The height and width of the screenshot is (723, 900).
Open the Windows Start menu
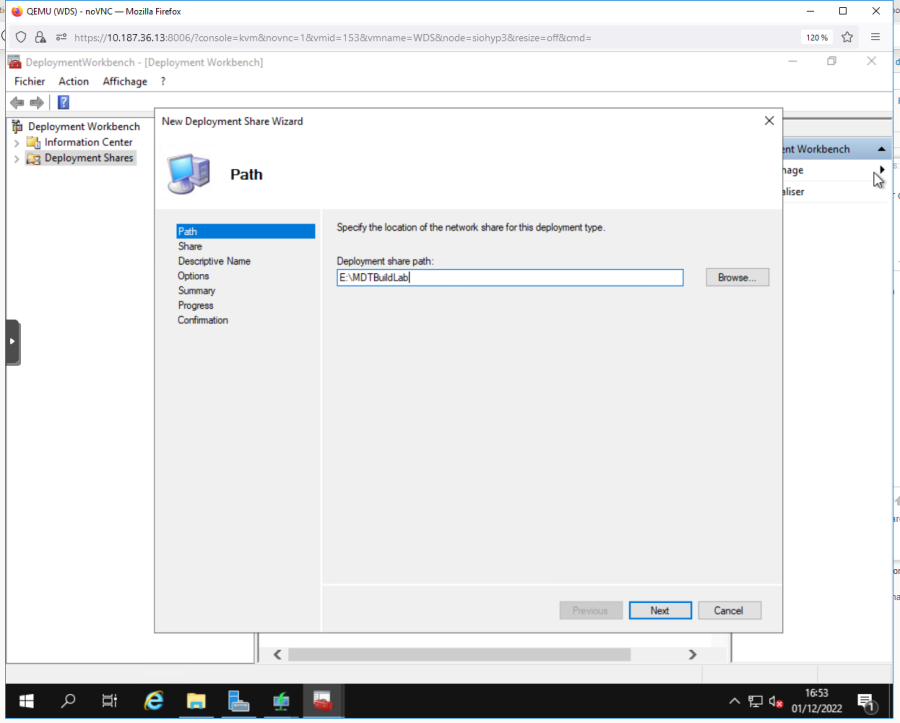pos(26,701)
